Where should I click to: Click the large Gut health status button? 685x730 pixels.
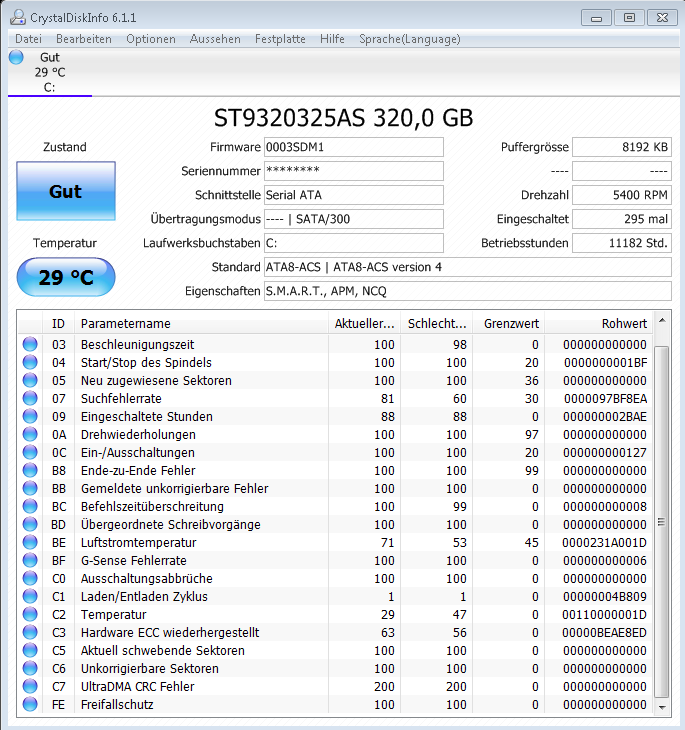pos(66,191)
